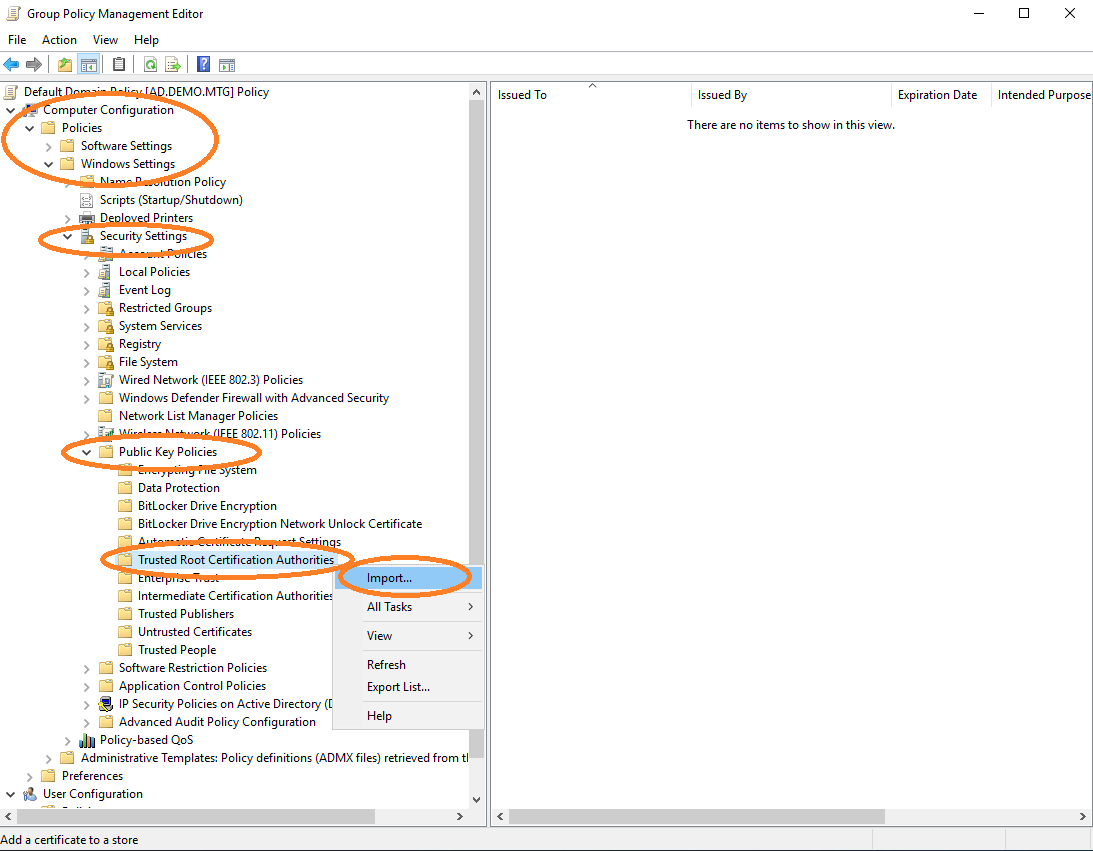Image resolution: width=1093 pixels, height=851 pixels.
Task: Select the Trusted Publishers folder
Action: click(x=186, y=614)
